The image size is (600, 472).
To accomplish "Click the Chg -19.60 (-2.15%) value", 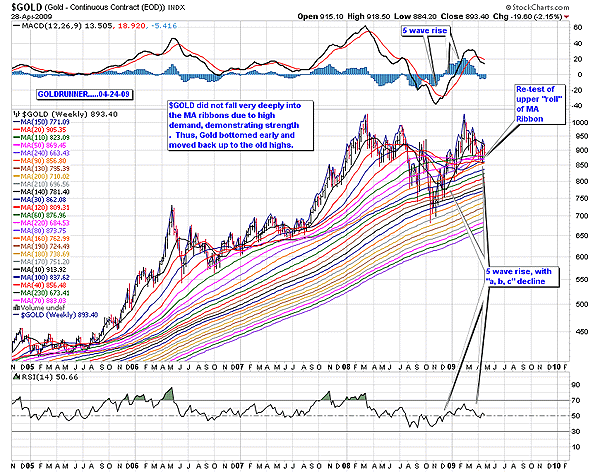I will [527, 16].
